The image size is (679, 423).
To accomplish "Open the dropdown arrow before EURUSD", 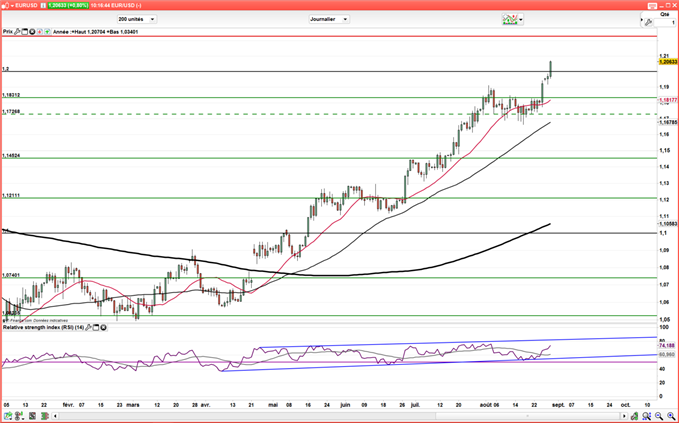I will (x=12, y=6).
